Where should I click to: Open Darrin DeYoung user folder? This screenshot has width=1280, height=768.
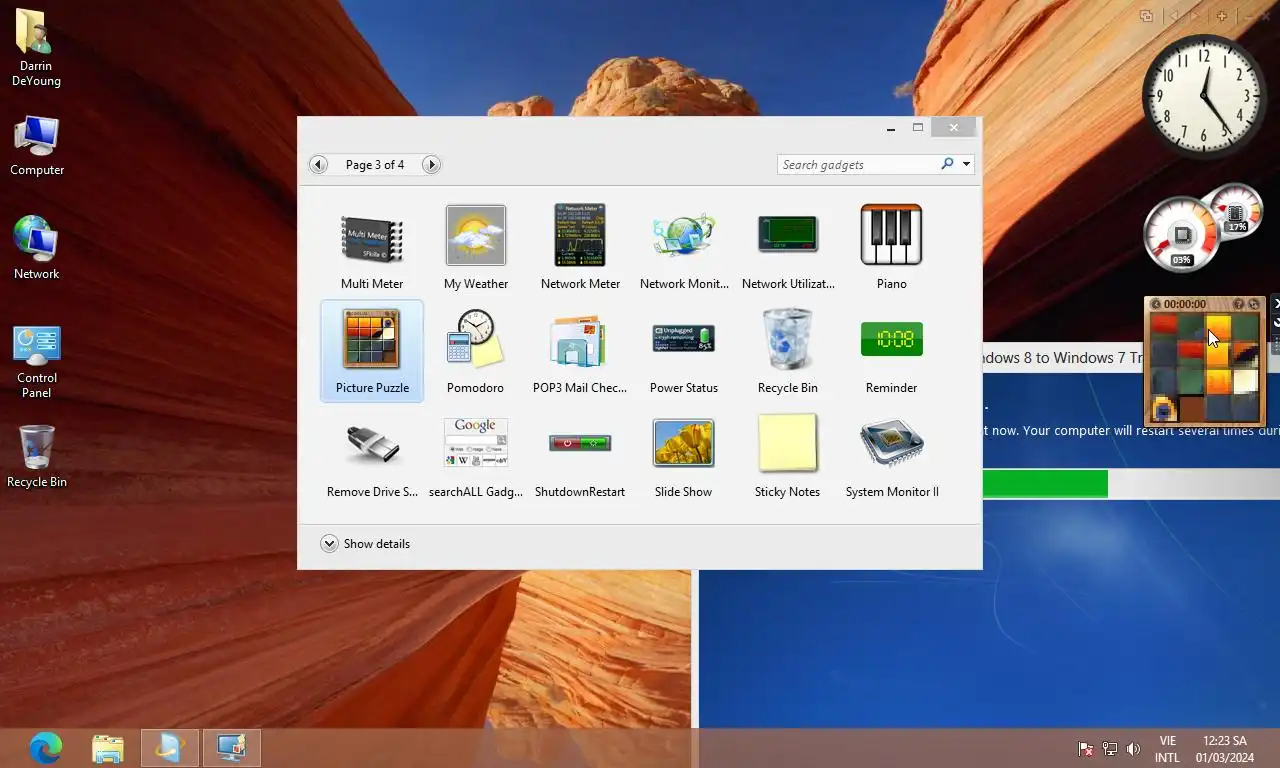tap(36, 48)
